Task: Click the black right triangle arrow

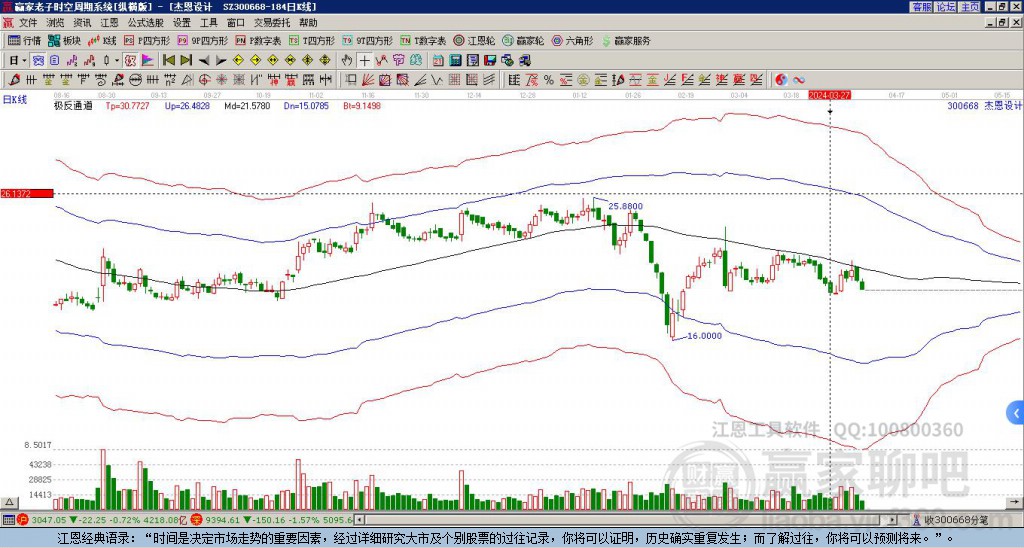Action: click(x=221, y=61)
